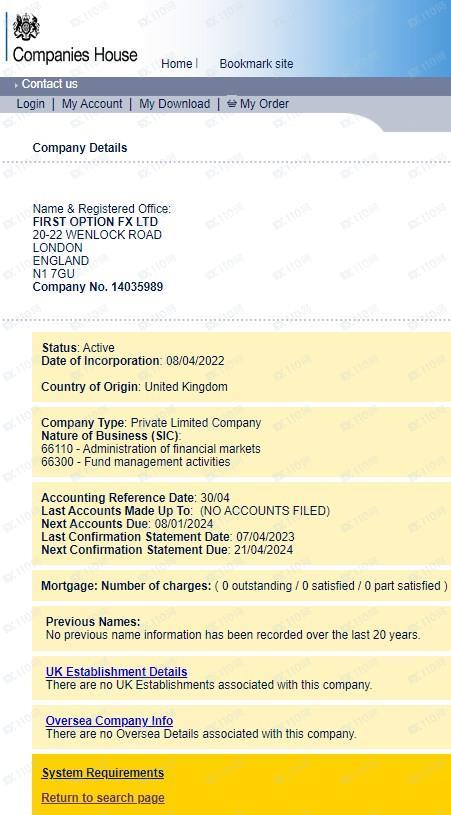Go to the Home page
The image size is (451, 815).
tap(177, 63)
